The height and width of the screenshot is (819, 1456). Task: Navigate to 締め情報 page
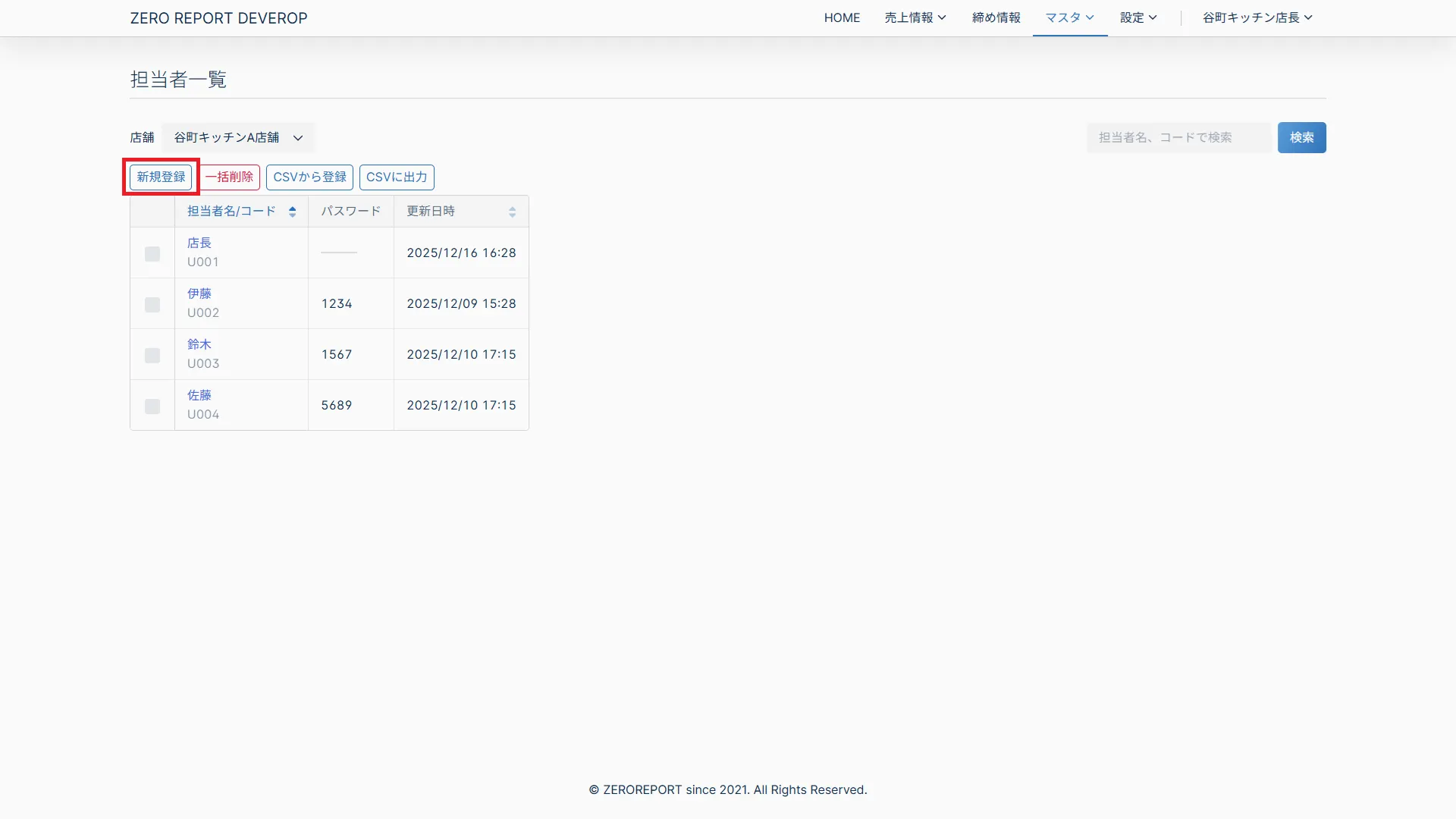point(996,17)
